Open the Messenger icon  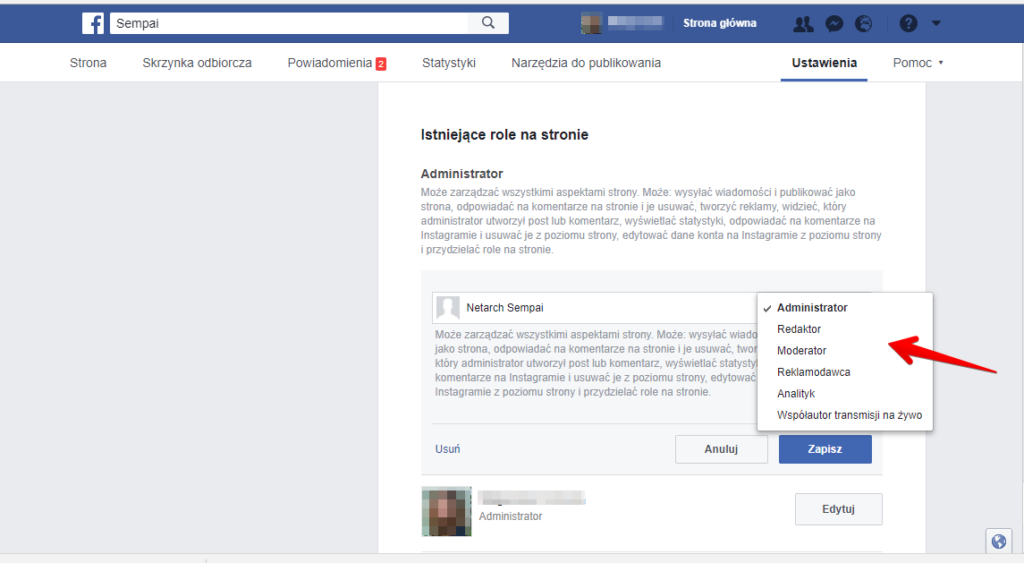click(x=834, y=24)
